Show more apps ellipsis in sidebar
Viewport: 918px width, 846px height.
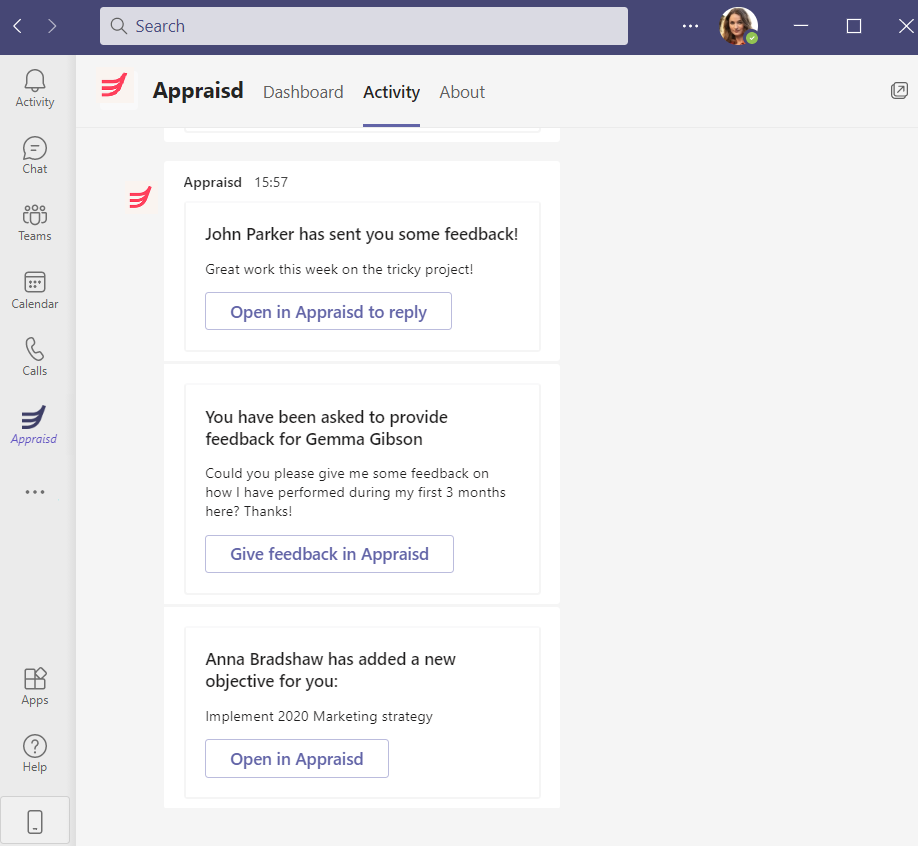(x=35, y=492)
